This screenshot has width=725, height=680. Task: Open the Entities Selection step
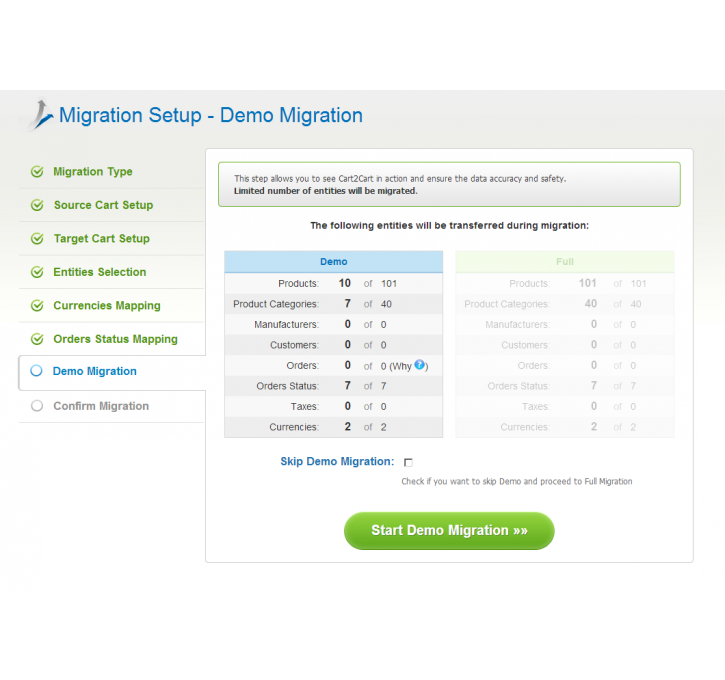(99, 272)
